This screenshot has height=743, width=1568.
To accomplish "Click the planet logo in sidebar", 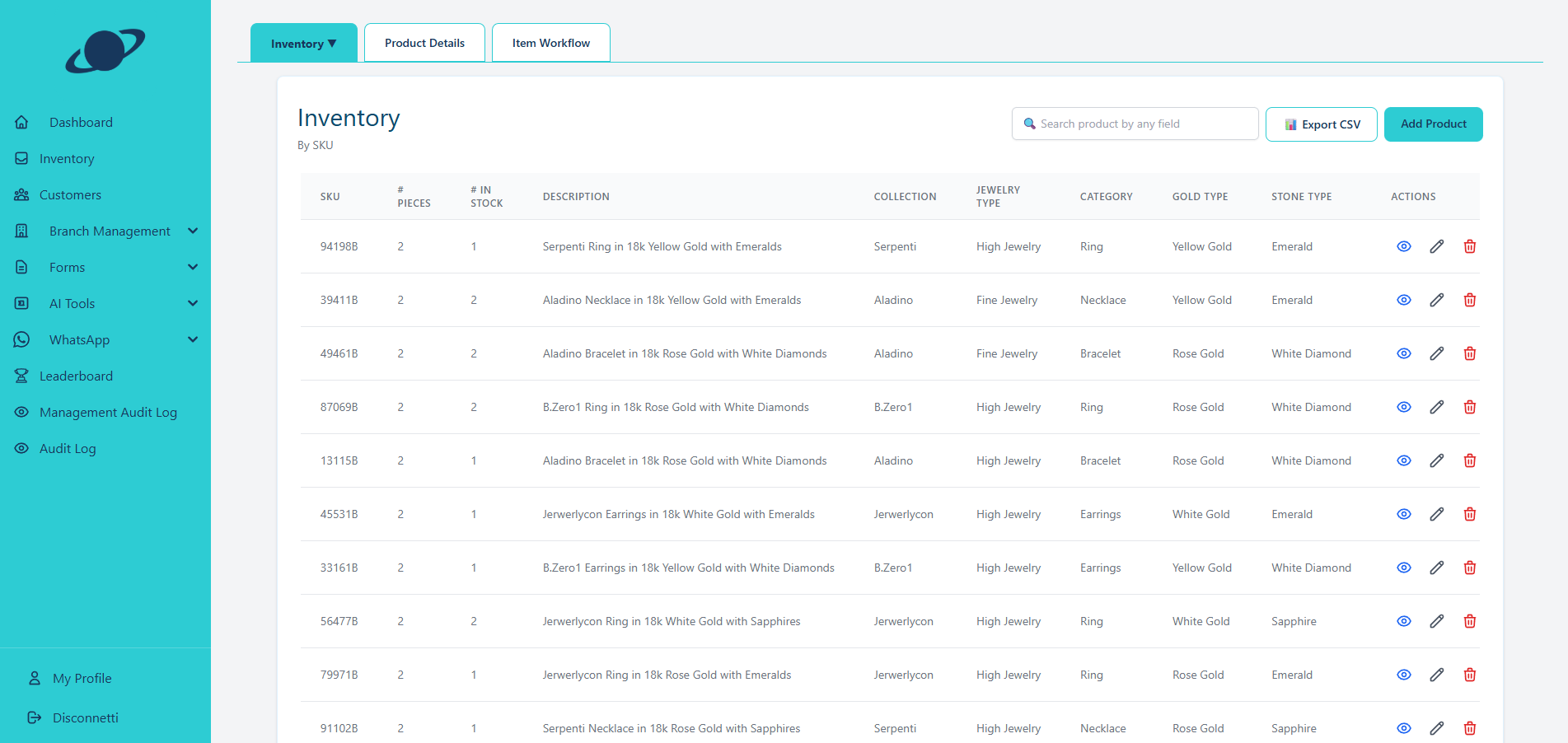I will [x=105, y=51].
